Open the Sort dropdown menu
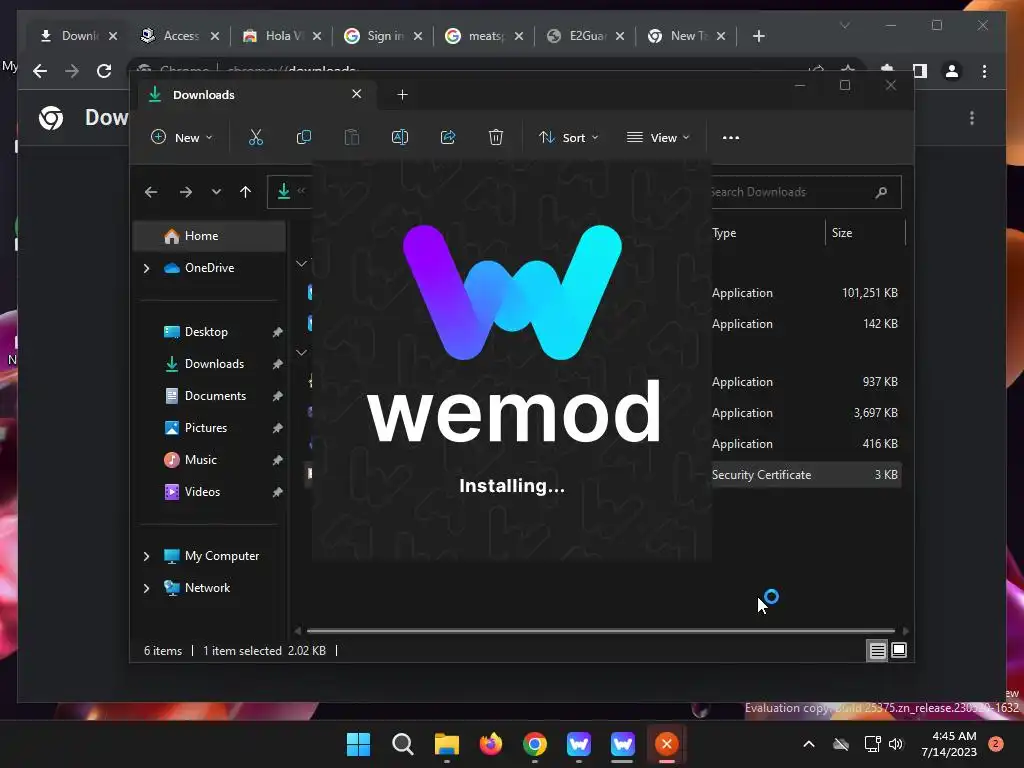 point(568,137)
